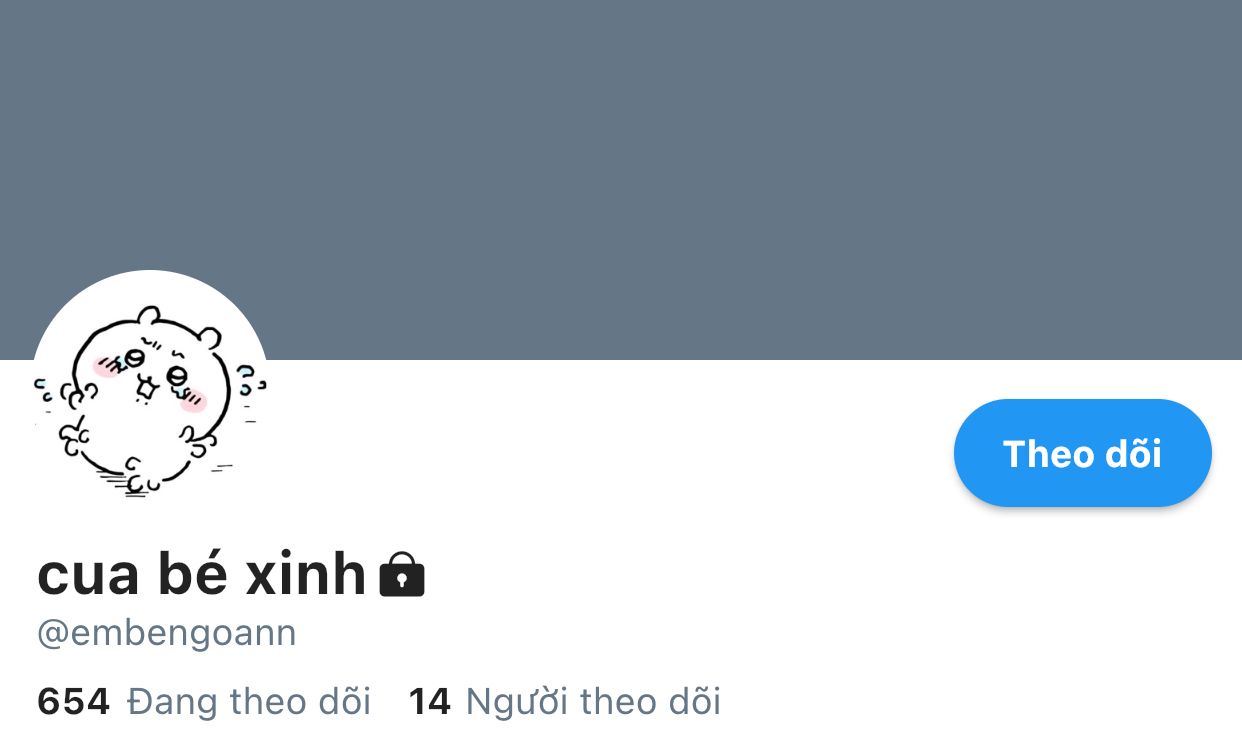1242x753 pixels.
Task: Click the 654 following count
Action: click(x=73, y=702)
